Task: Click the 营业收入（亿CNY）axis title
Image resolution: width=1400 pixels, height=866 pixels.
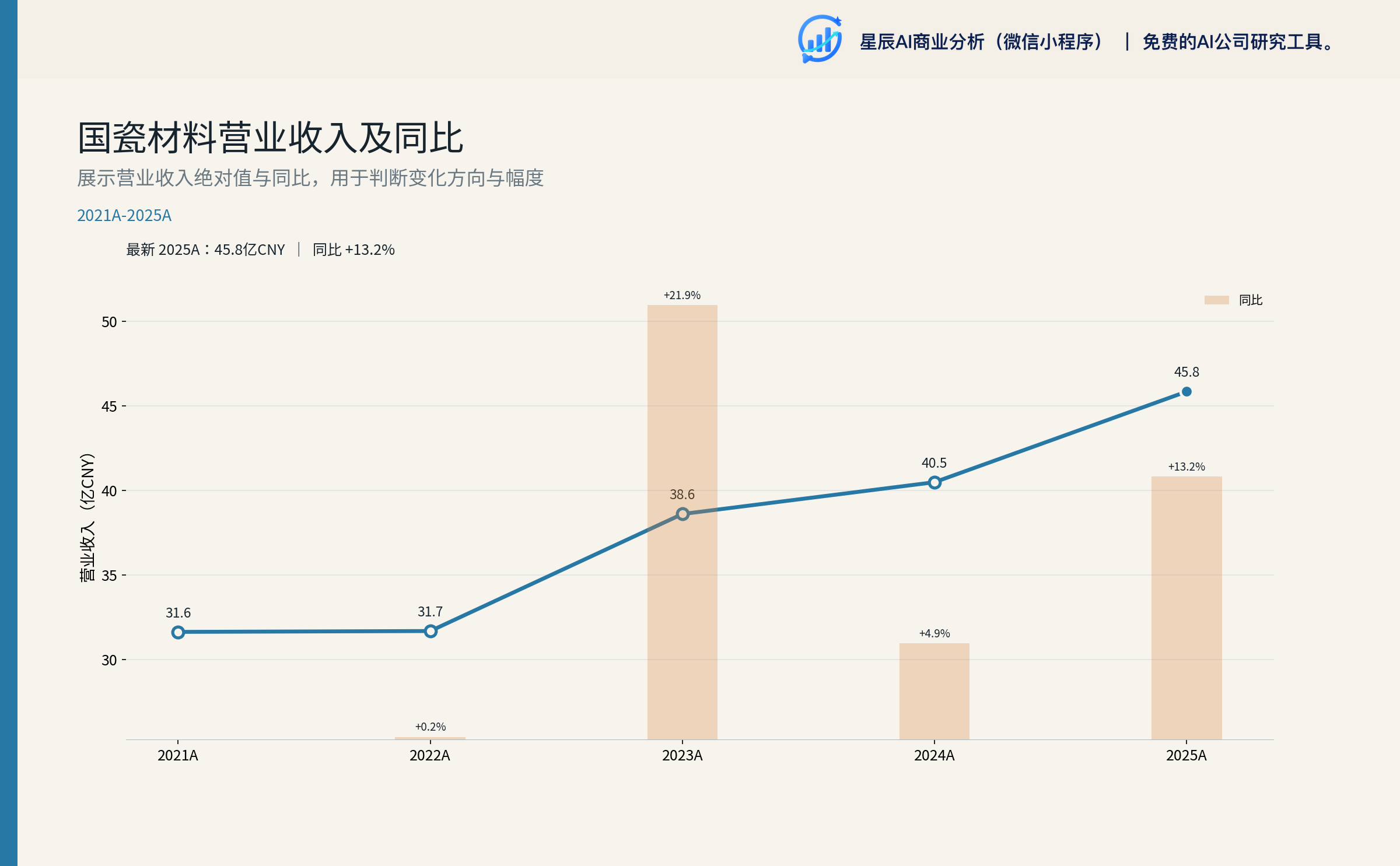Action: (86, 517)
